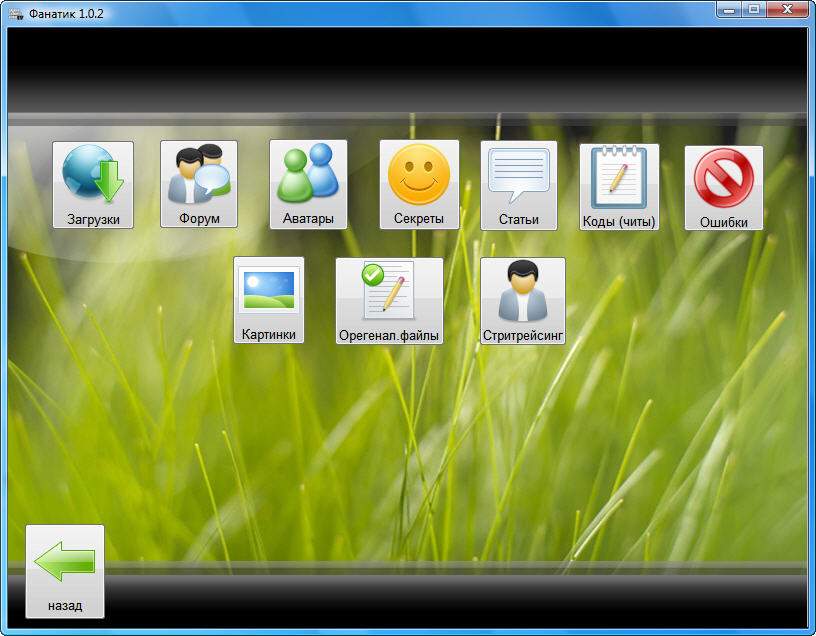This screenshot has width=816, height=636.
Task: Open the Коды (читы) notepad tile
Action: tap(619, 187)
